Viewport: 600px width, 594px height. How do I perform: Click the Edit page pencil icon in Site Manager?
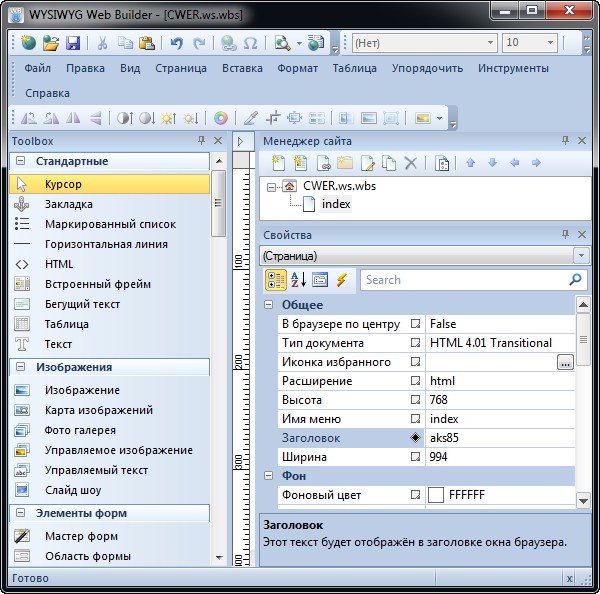[367, 163]
